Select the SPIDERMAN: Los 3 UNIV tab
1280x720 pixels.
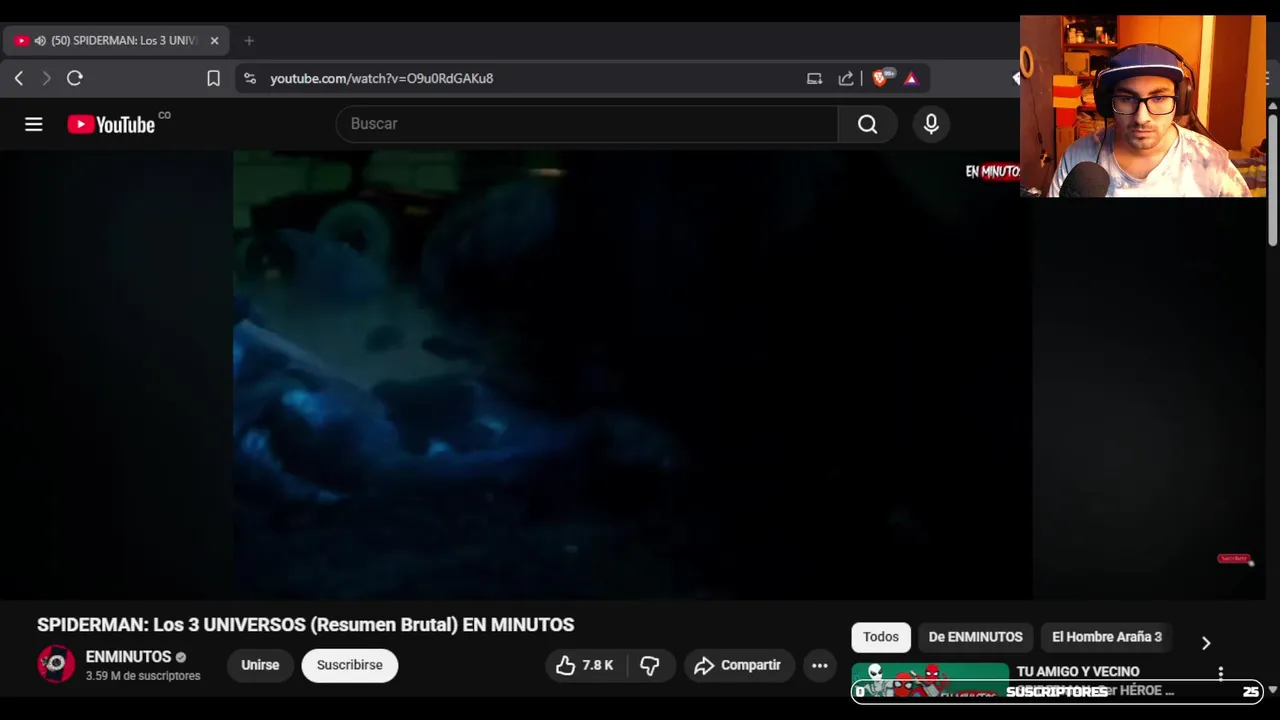click(116, 41)
